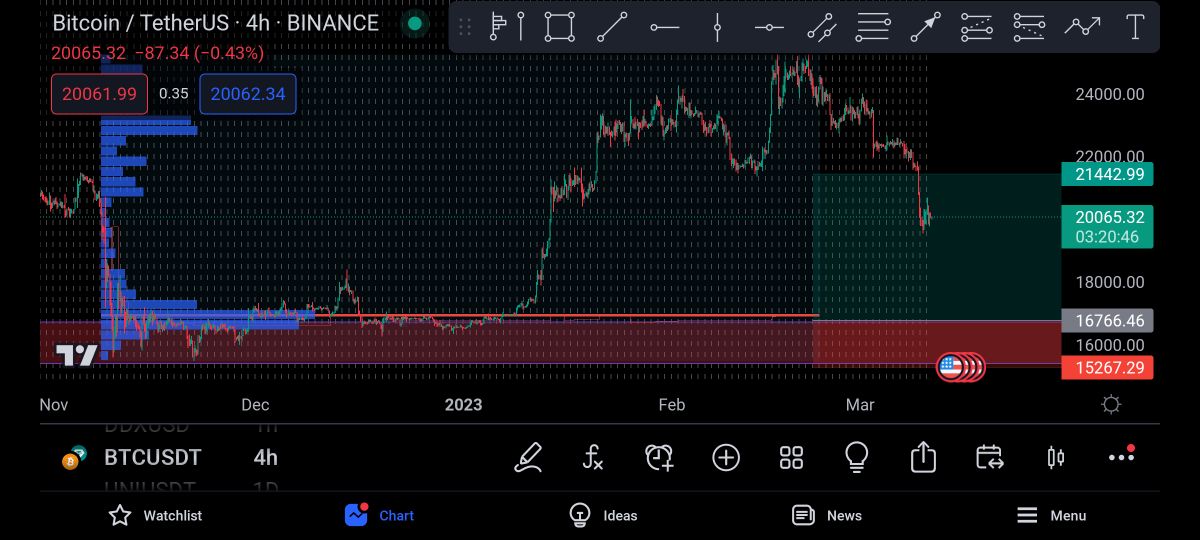This screenshot has height=540, width=1200.
Task: Click the 21442.99 take-profit price label
Action: click(x=1108, y=175)
